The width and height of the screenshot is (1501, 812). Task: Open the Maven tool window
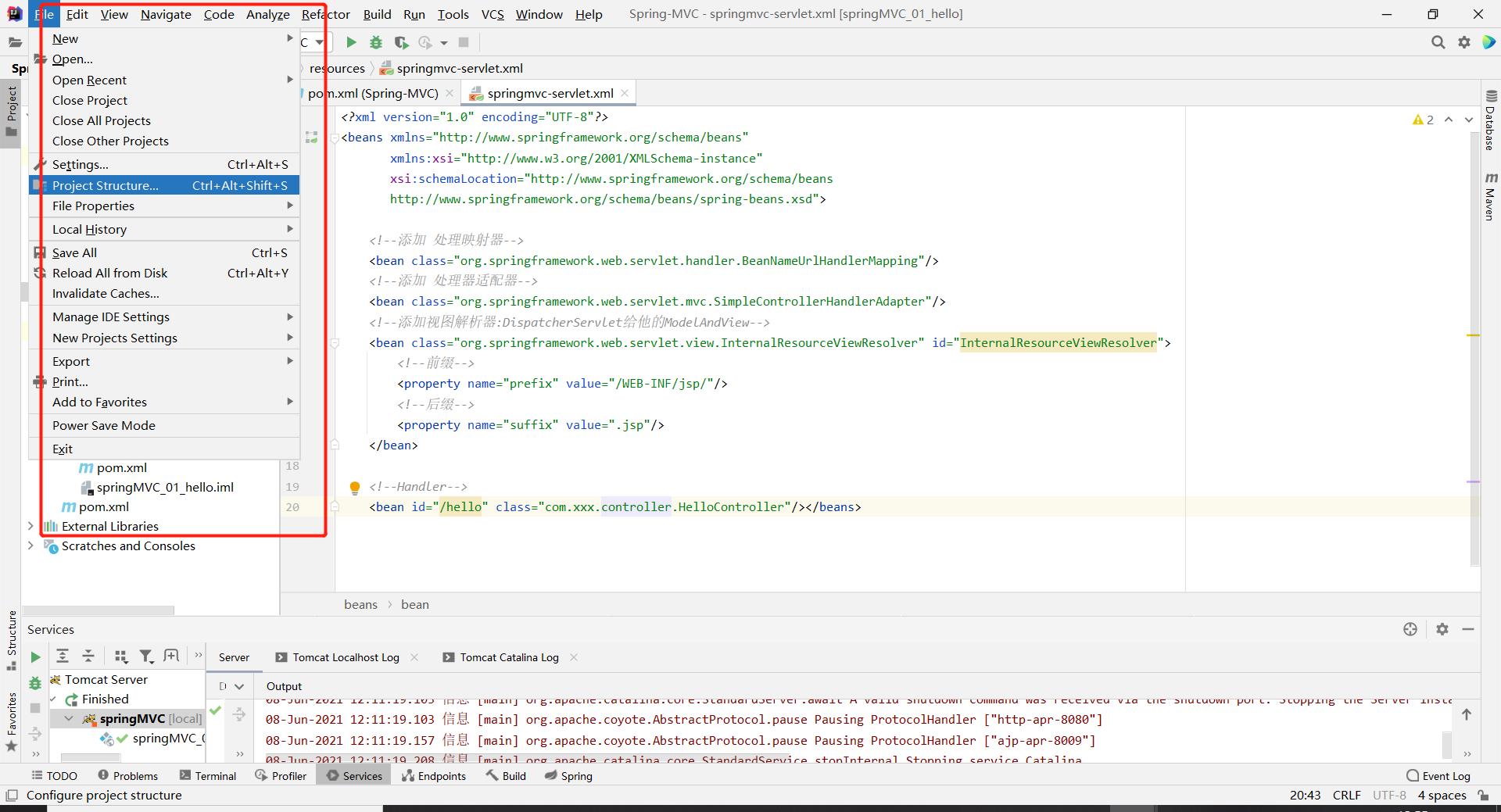(1490, 197)
